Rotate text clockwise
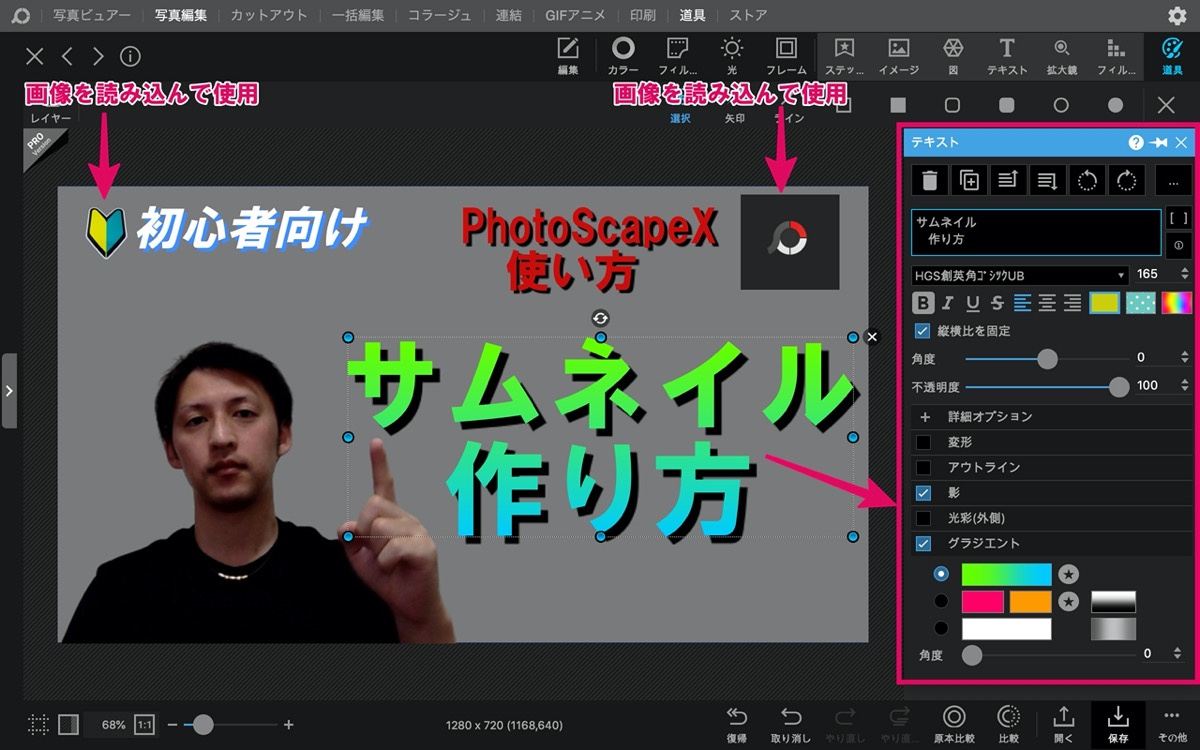This screenshot has height=750, width=1200. point(1126,180)
